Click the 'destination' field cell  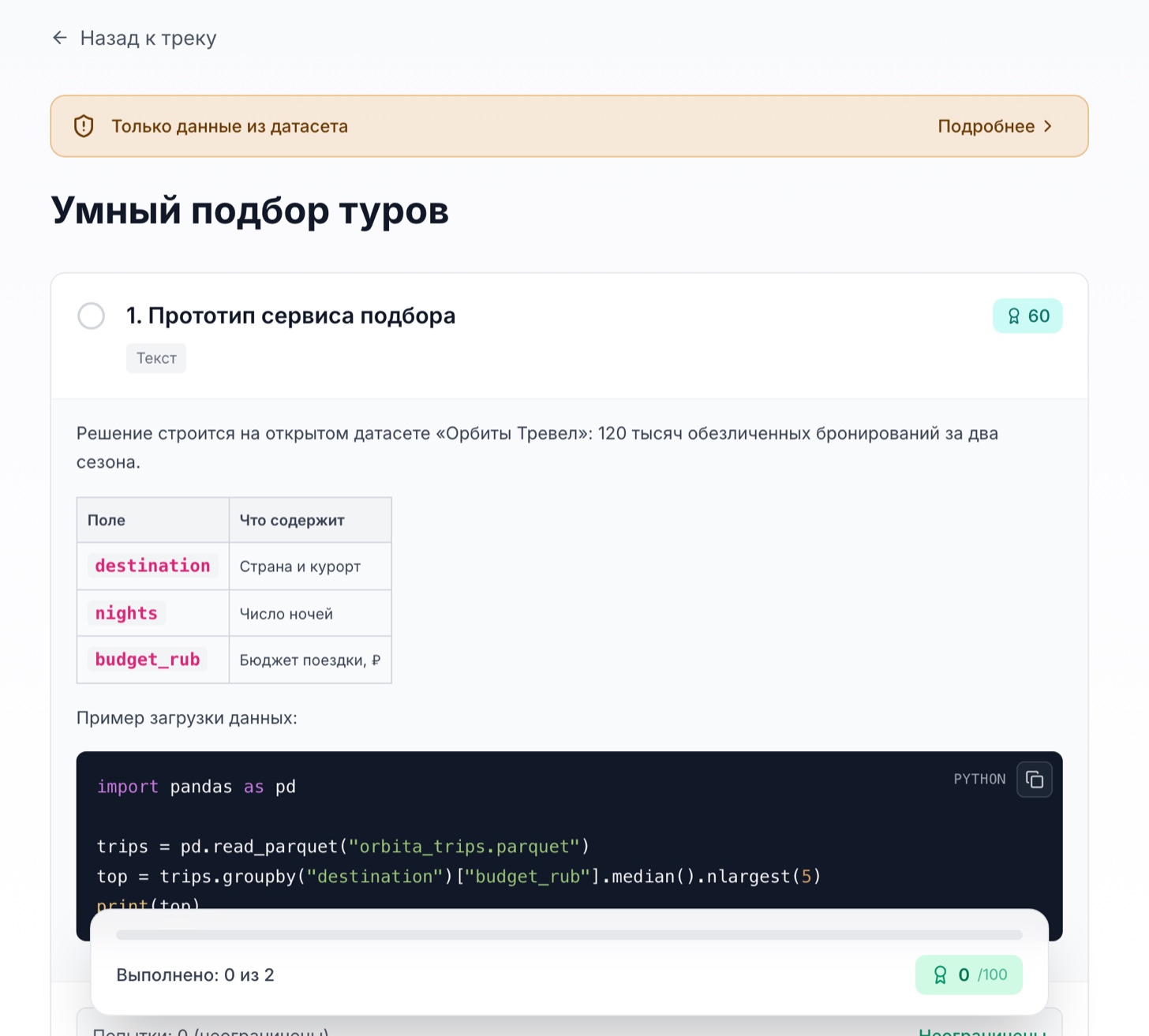point(153,566)
